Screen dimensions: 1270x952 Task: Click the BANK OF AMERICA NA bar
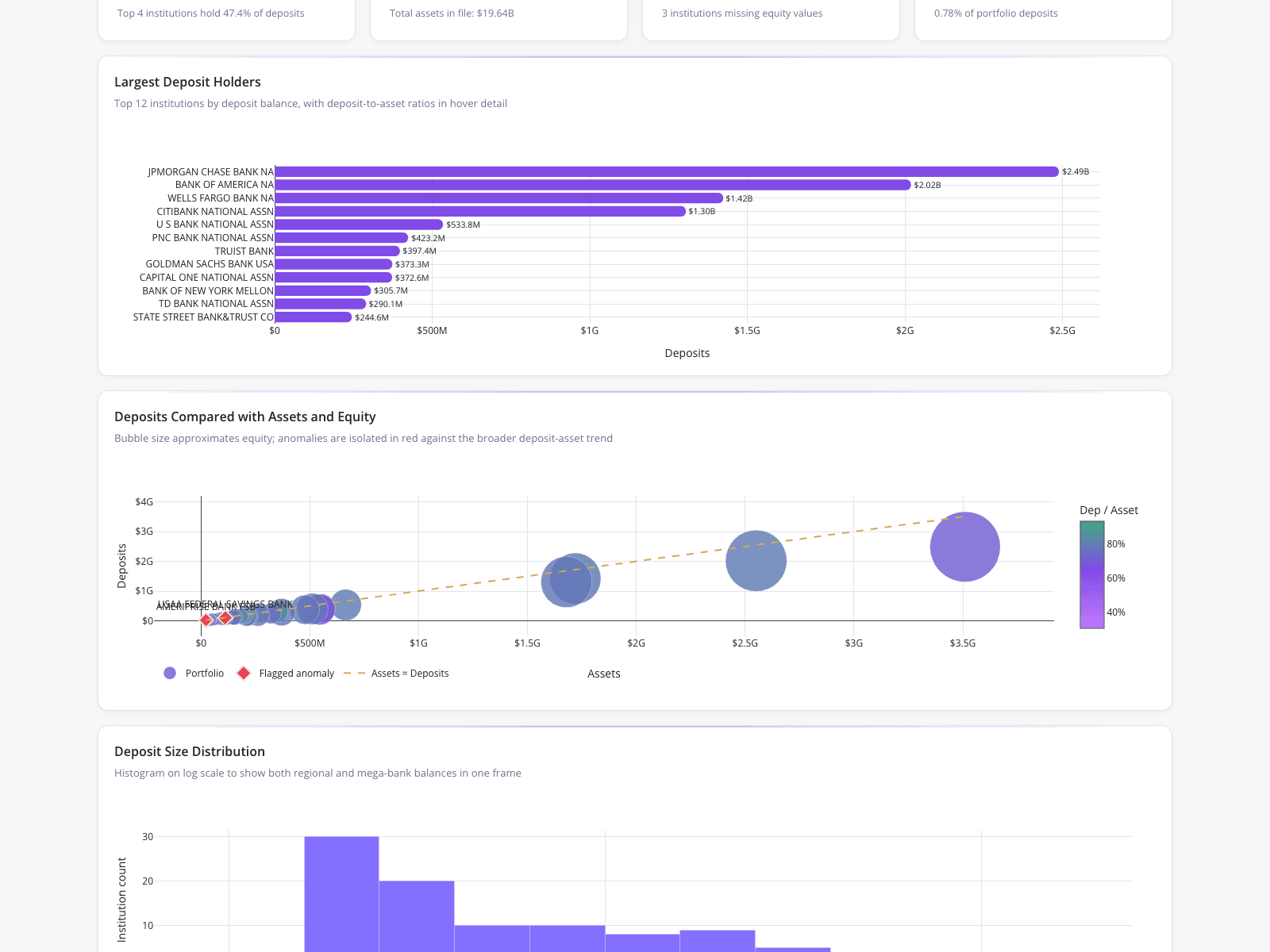tap(593, 185)
